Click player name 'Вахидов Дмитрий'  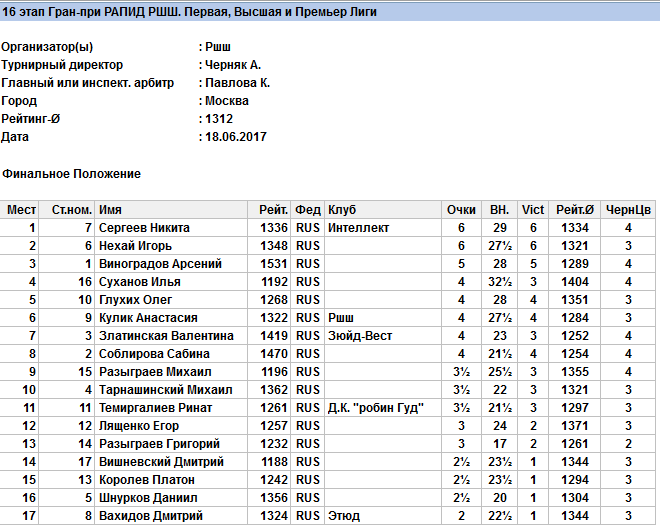point(151,516)
